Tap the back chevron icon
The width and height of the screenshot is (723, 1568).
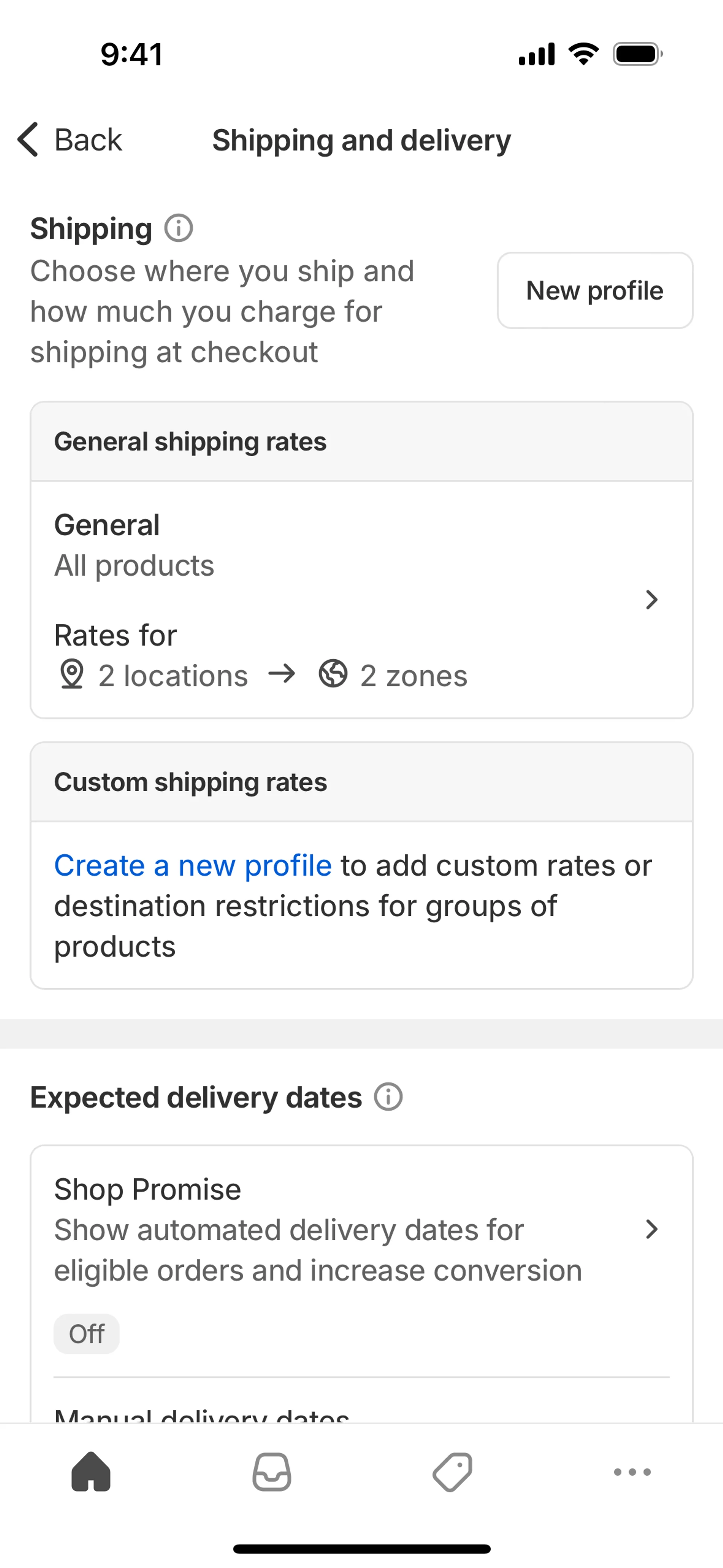28,139
